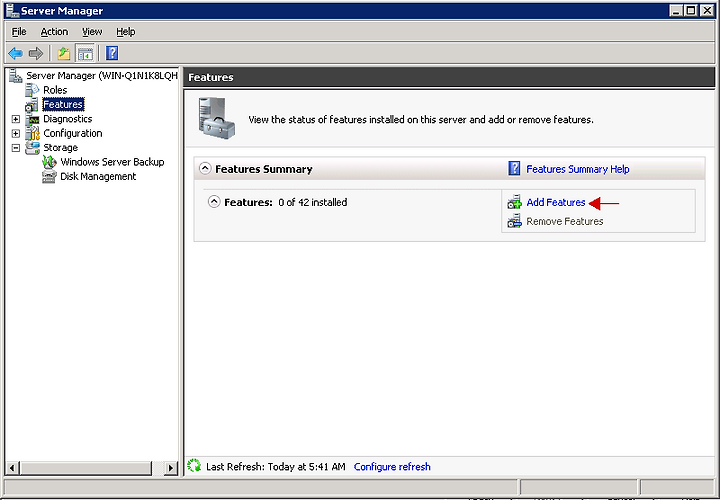Click the blue Back arrow toolbar icon
Image resolution: width=720 pixels, height=500 pixels.
point(16,53)
